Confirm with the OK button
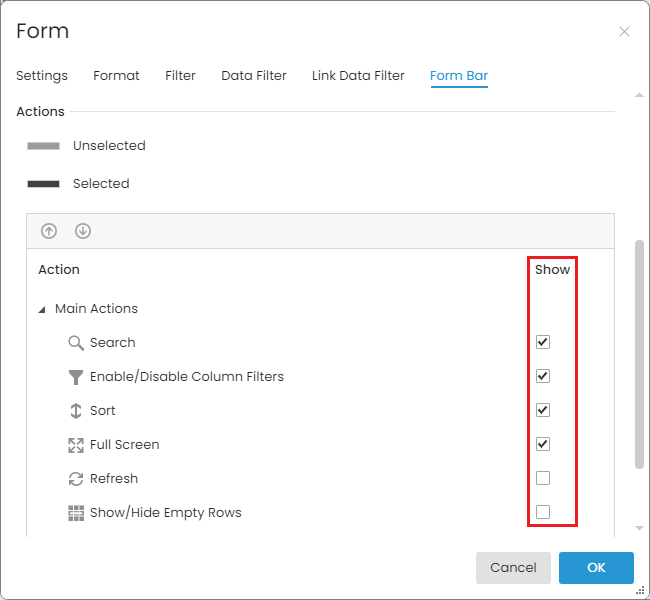 pos(596,568)
